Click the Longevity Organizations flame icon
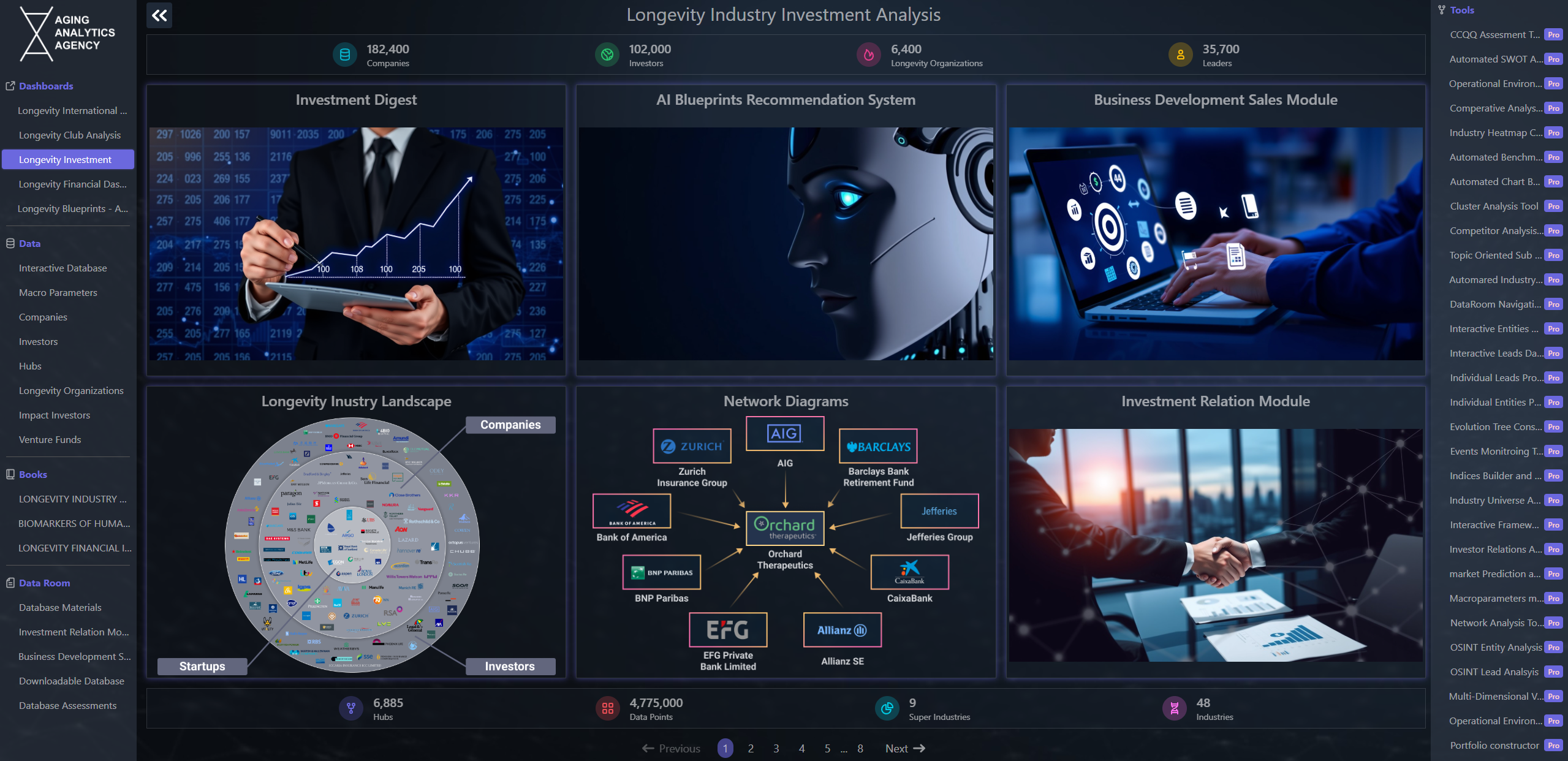 (x=868, y=55)
